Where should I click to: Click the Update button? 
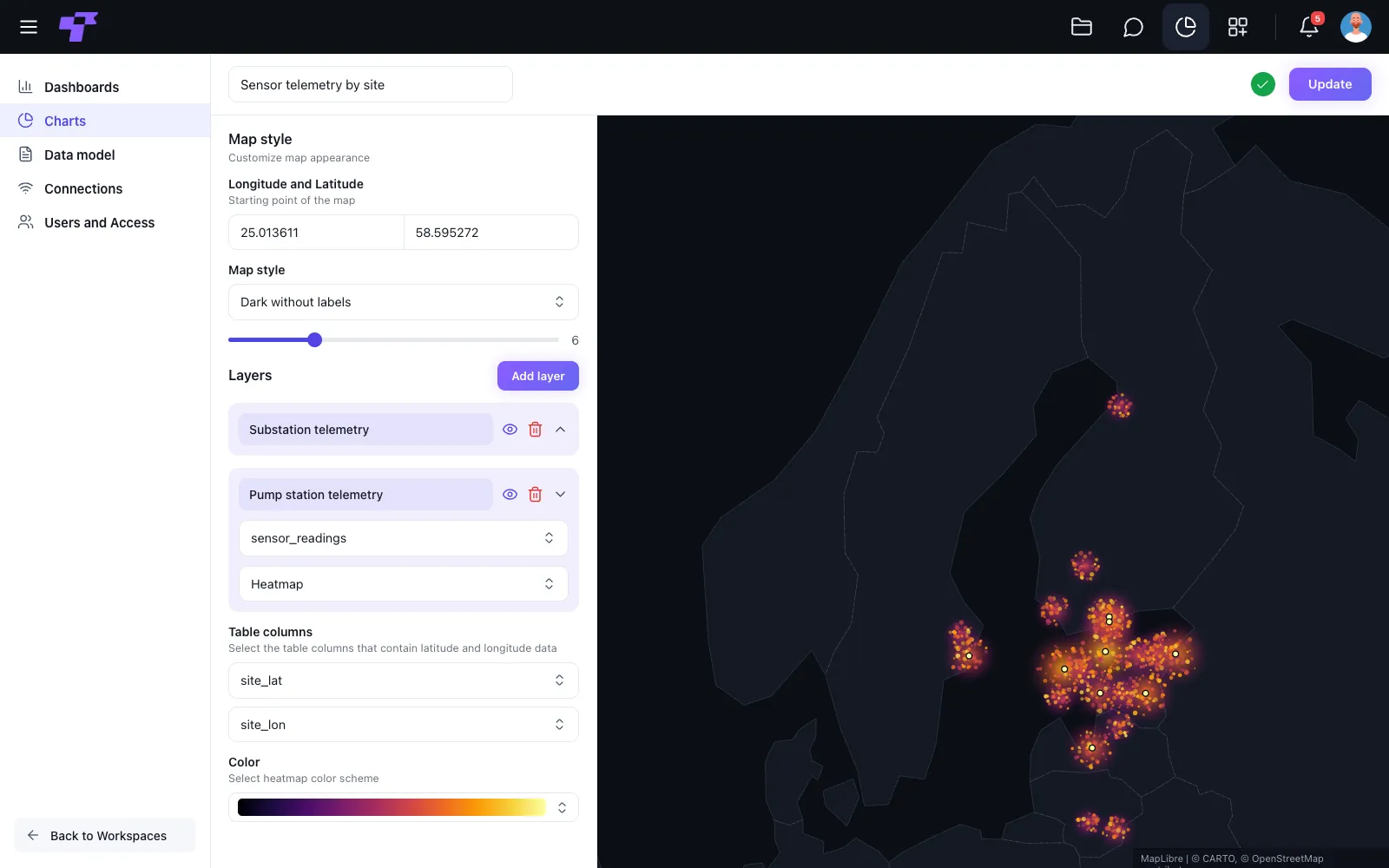click(x=1330, y=84)
